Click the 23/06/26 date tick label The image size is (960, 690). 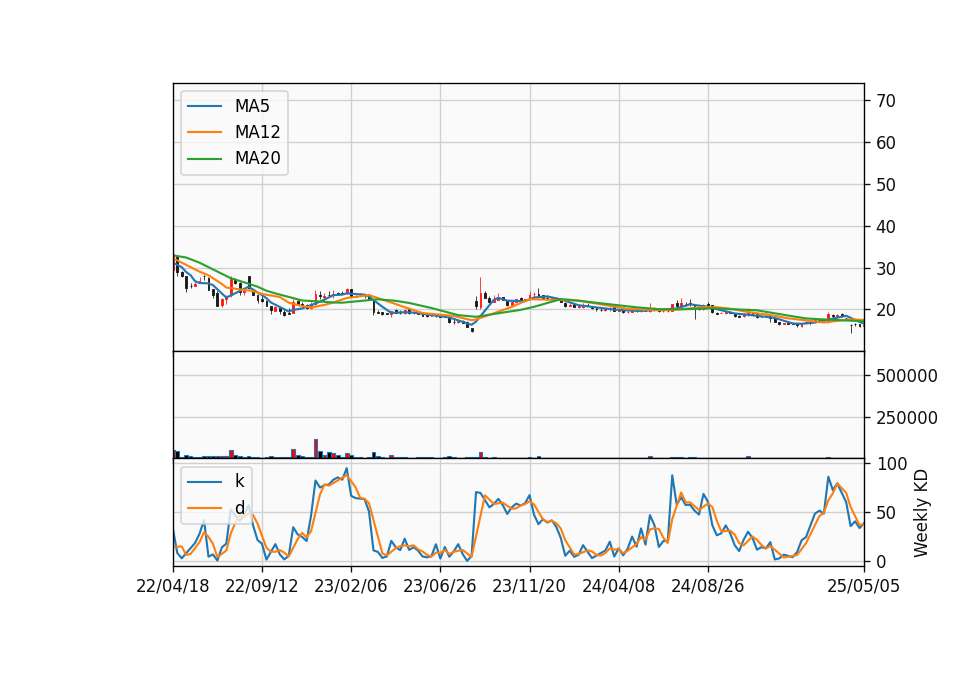pos(440,586)
